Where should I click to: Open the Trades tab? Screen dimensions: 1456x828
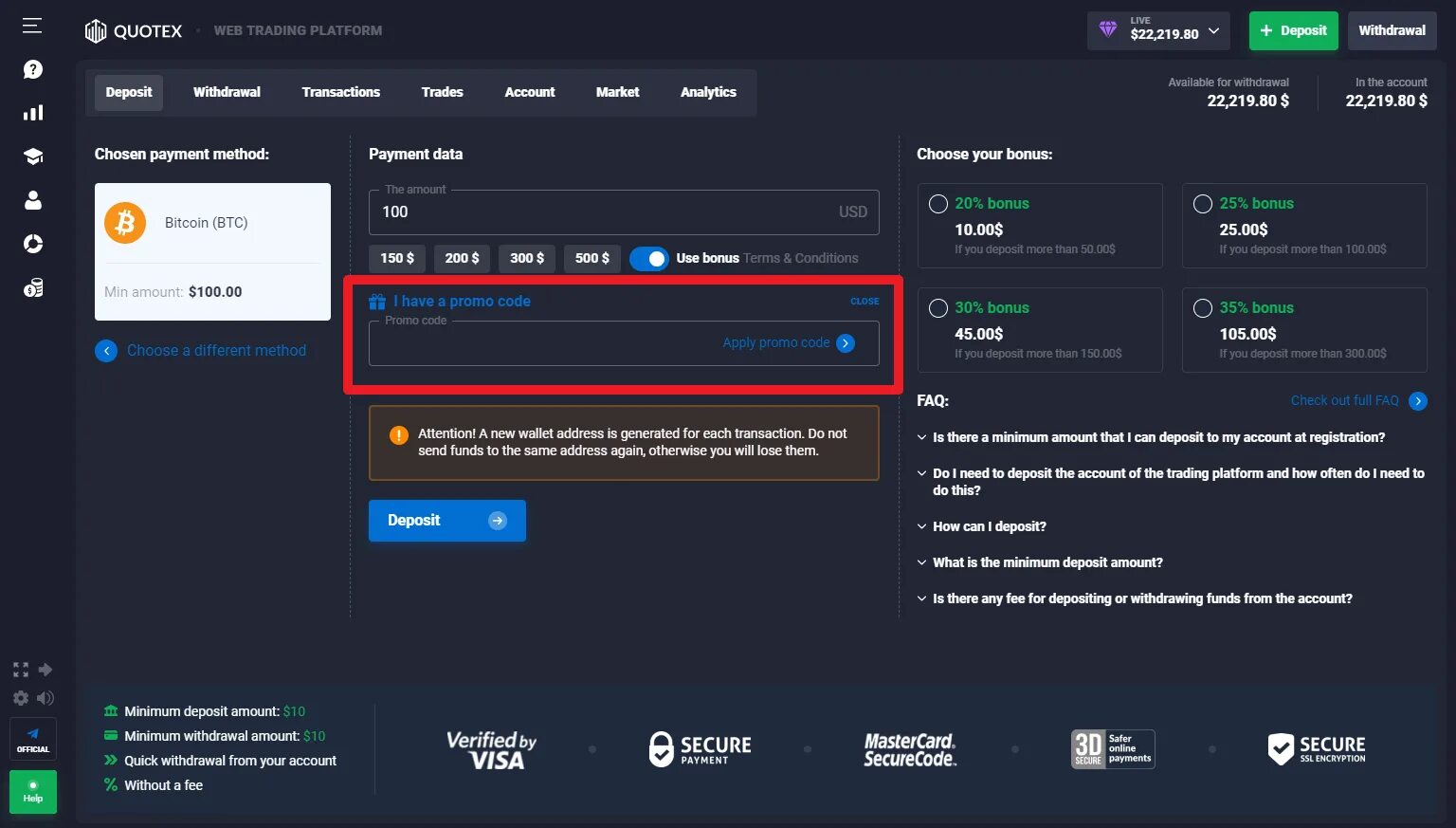tap(443, 93)
